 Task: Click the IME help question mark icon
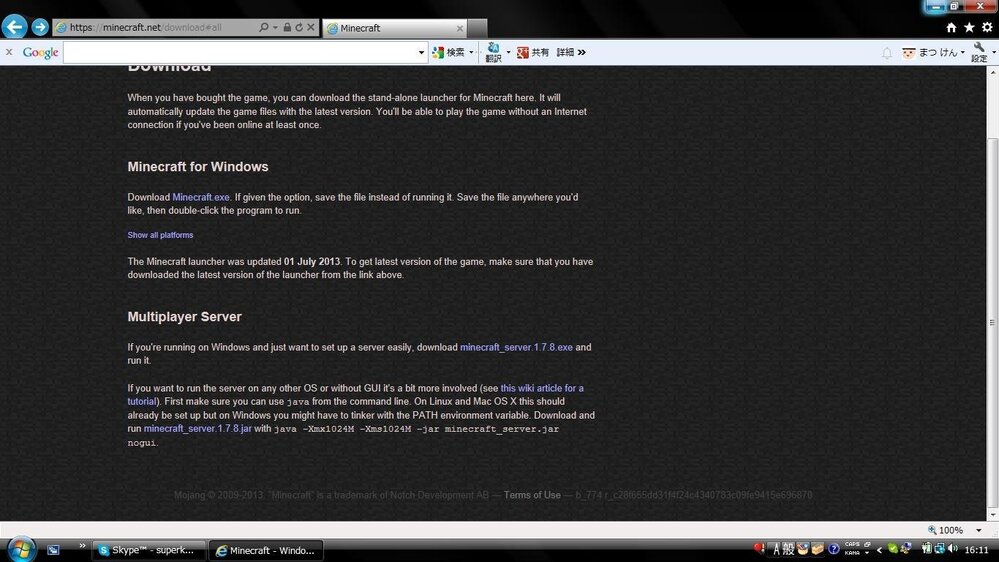[833, 549]
